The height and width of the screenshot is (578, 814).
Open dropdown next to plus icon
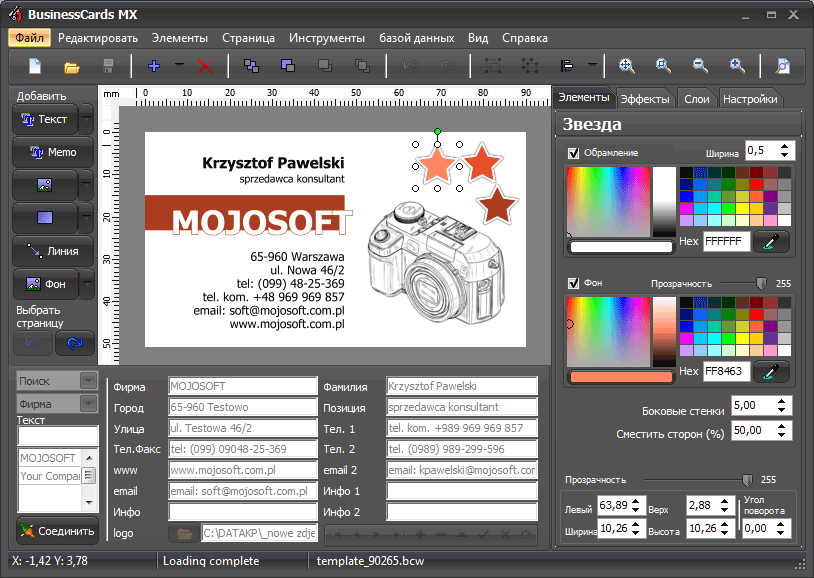(x=179, y=66)
